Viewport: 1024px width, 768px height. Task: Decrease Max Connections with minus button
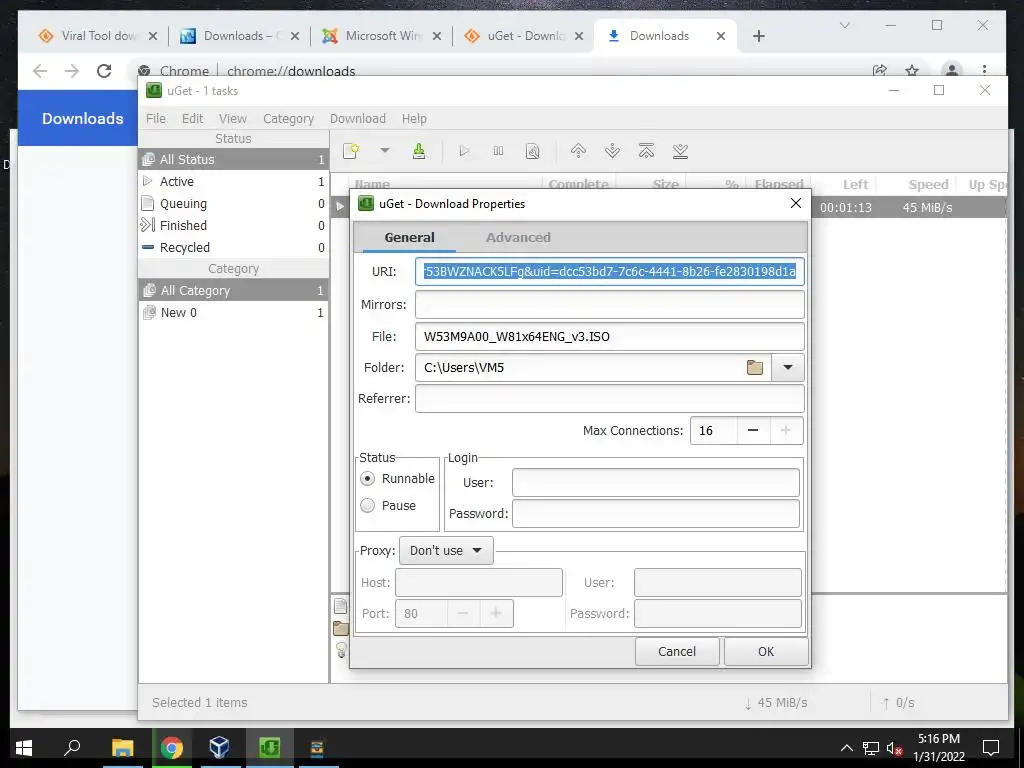tap(753, 430)
